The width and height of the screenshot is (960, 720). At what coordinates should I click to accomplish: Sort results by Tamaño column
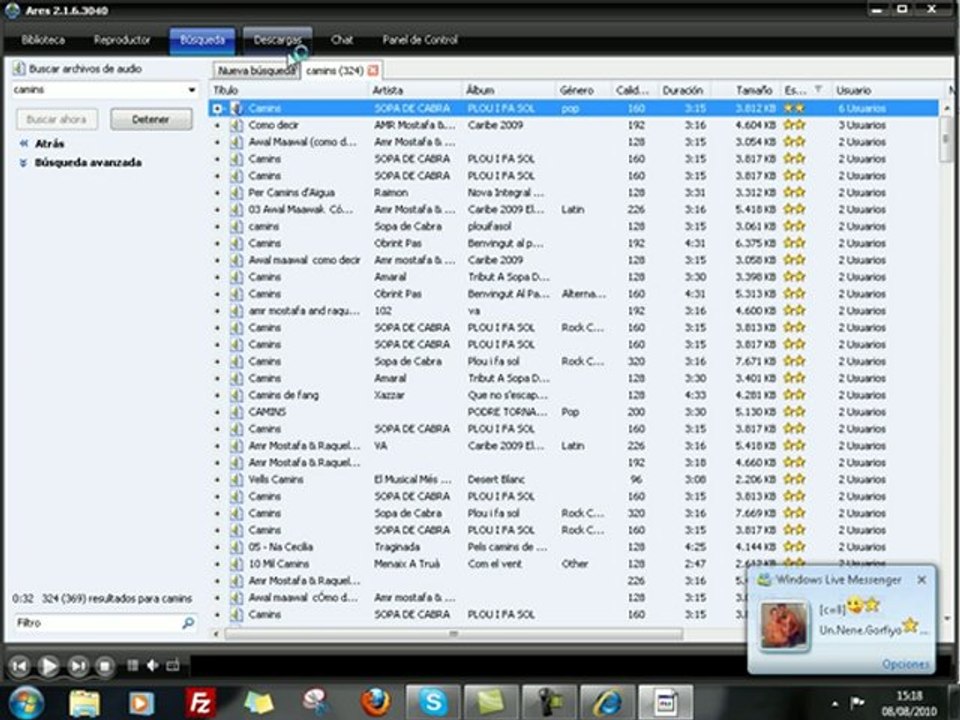tap(747, 90)
